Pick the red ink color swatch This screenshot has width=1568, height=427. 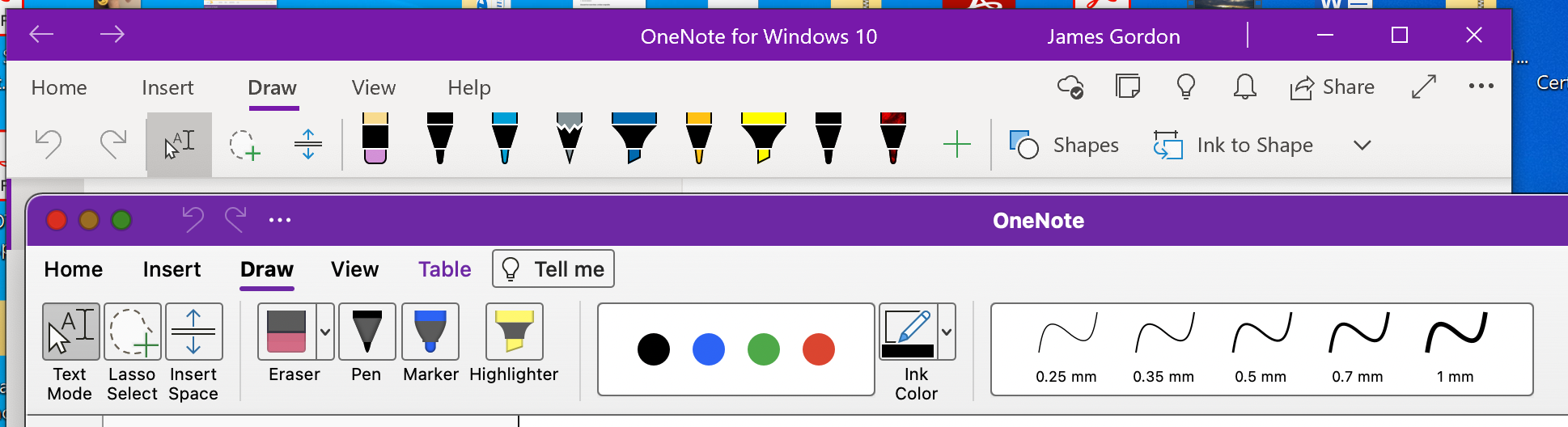pyautogui.click(x=819, y=349)
